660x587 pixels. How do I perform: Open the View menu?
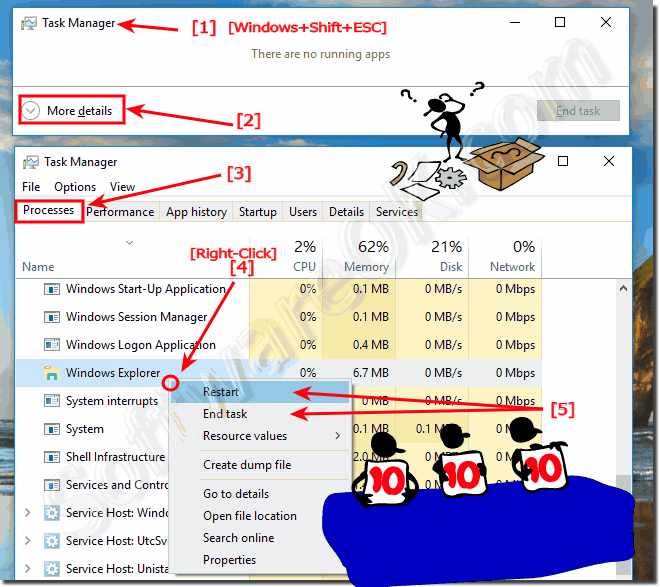pos(122,187)
